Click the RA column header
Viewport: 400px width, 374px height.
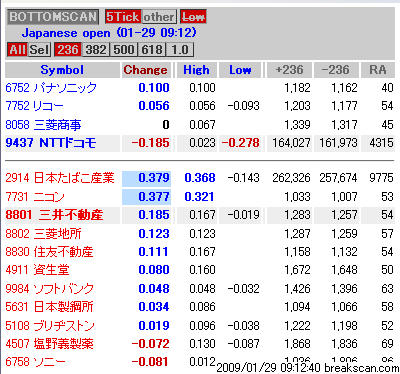pyautogui.click(x=378, y=70)
